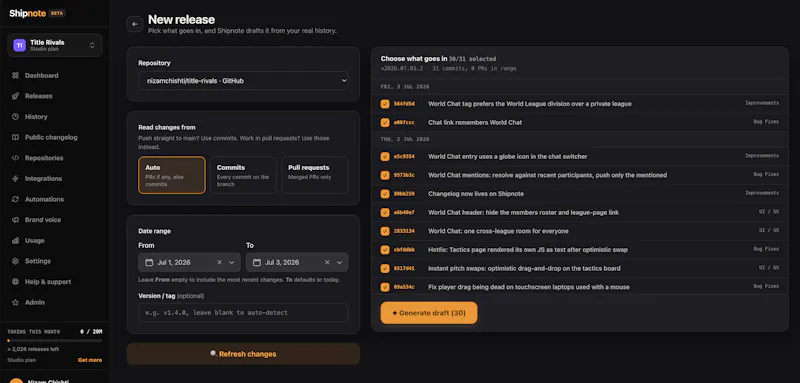Open Repositories in sidebar
The width and height of the screenshot is (800, 383).
(44, 158)
